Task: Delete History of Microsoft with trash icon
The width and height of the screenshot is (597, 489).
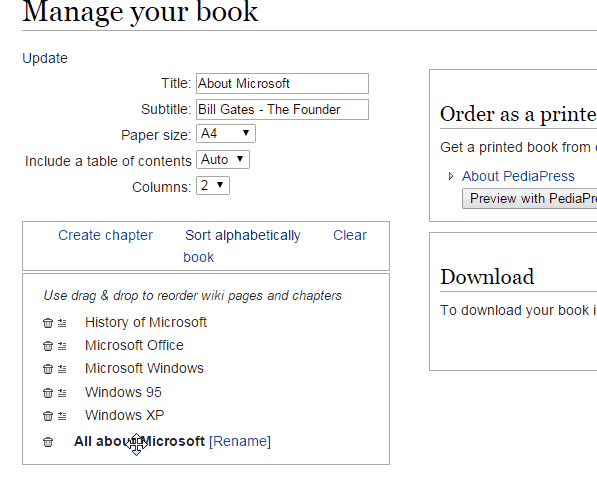Action: pyautogui.click(x=48, y=323)
